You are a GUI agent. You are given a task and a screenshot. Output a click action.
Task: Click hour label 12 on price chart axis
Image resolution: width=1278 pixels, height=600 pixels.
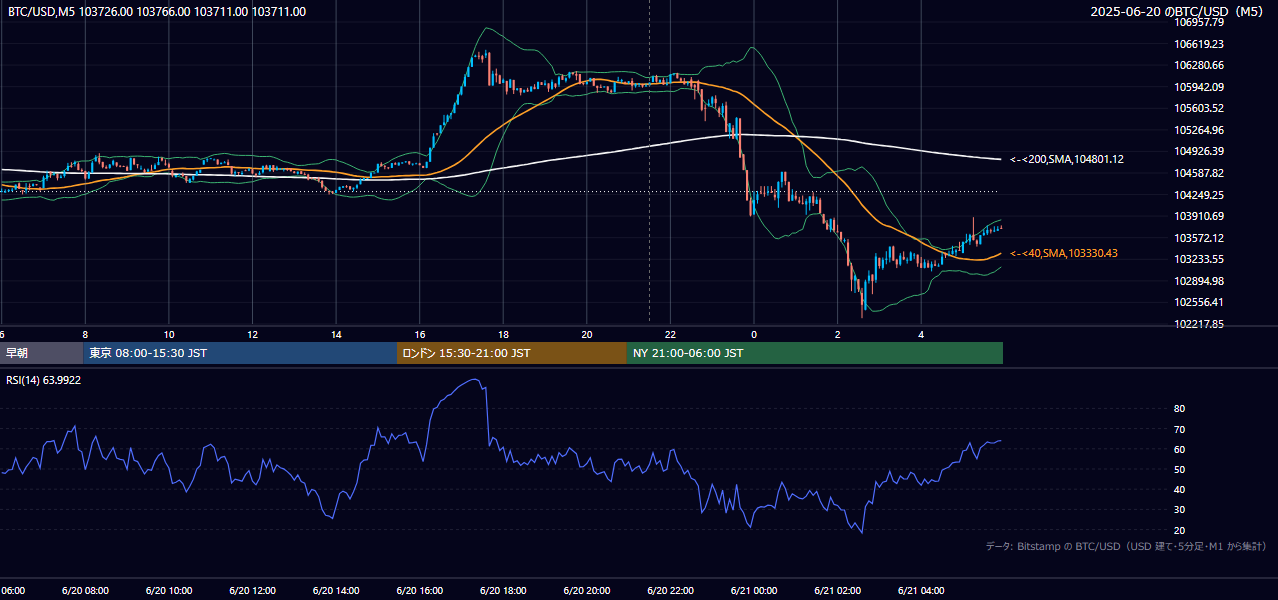pyautogui.click(x=252, y=335)
